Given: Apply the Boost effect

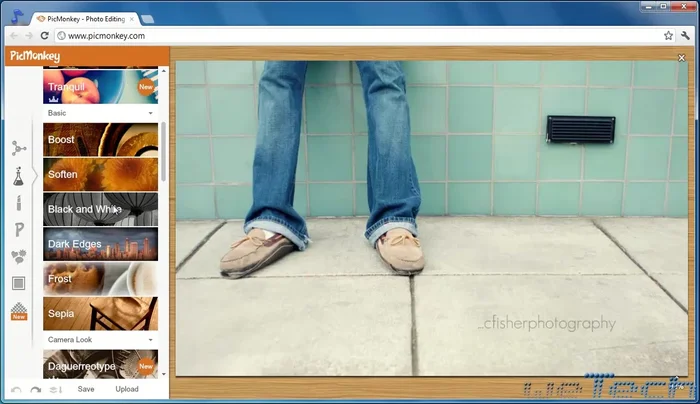Looking at the screenshot, I should [x=100, y=140].
